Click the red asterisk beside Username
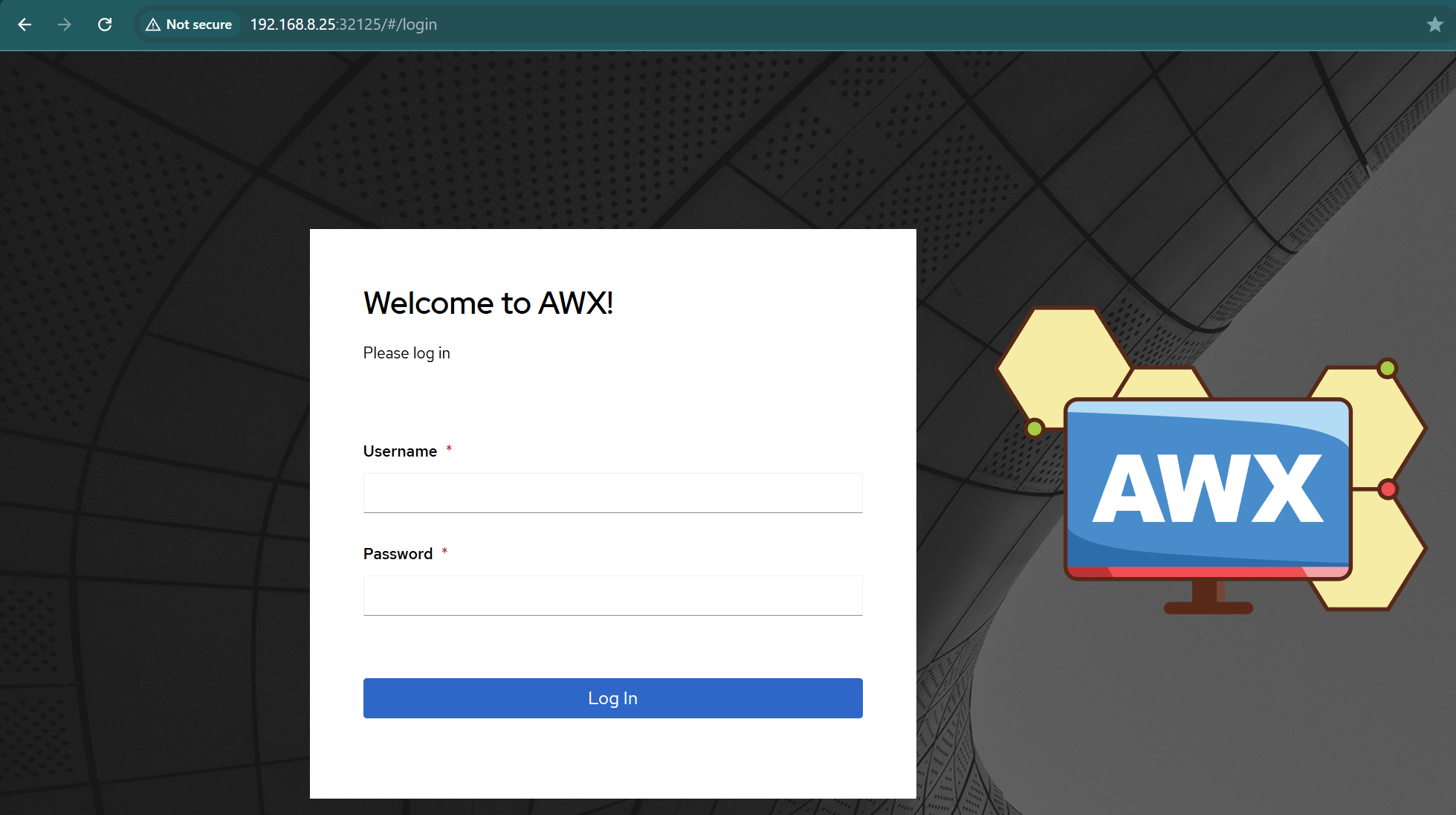Image resolution: width=1456 pixels, height=815 pixels. pos(449,448)
